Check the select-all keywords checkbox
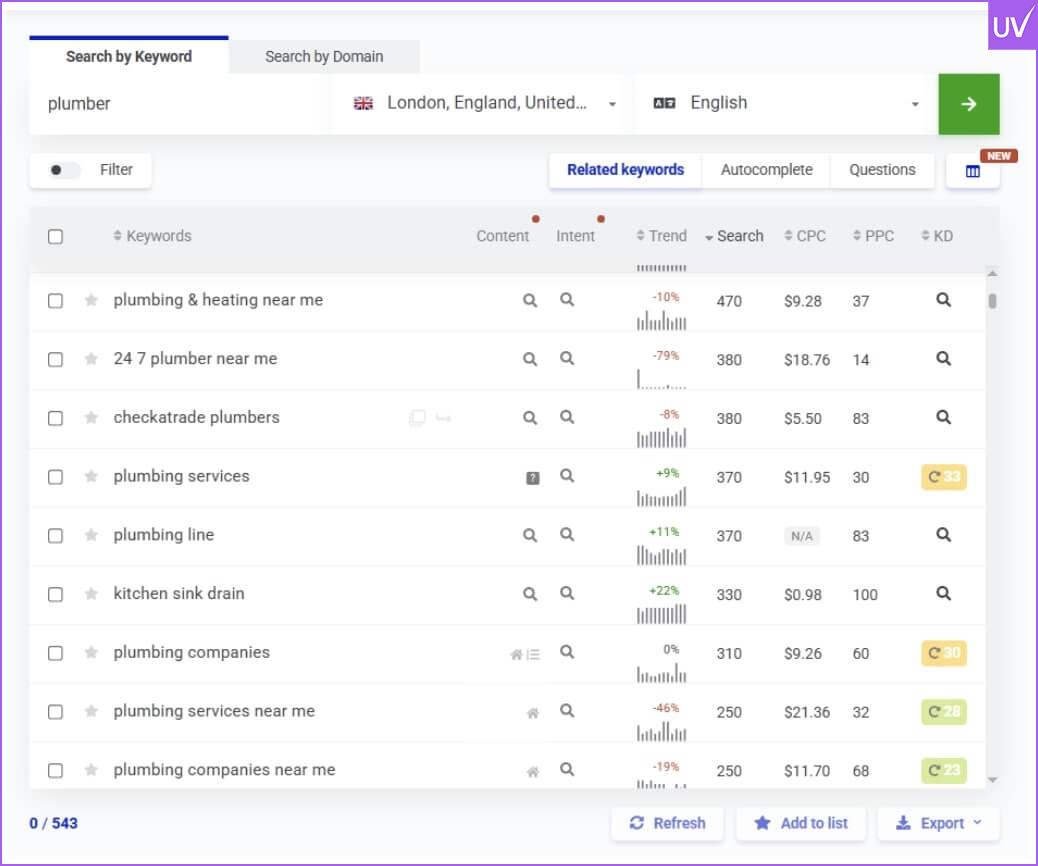Image resolution: width=1038 pixels, height=866 pixels. click(x=56, y=237)
